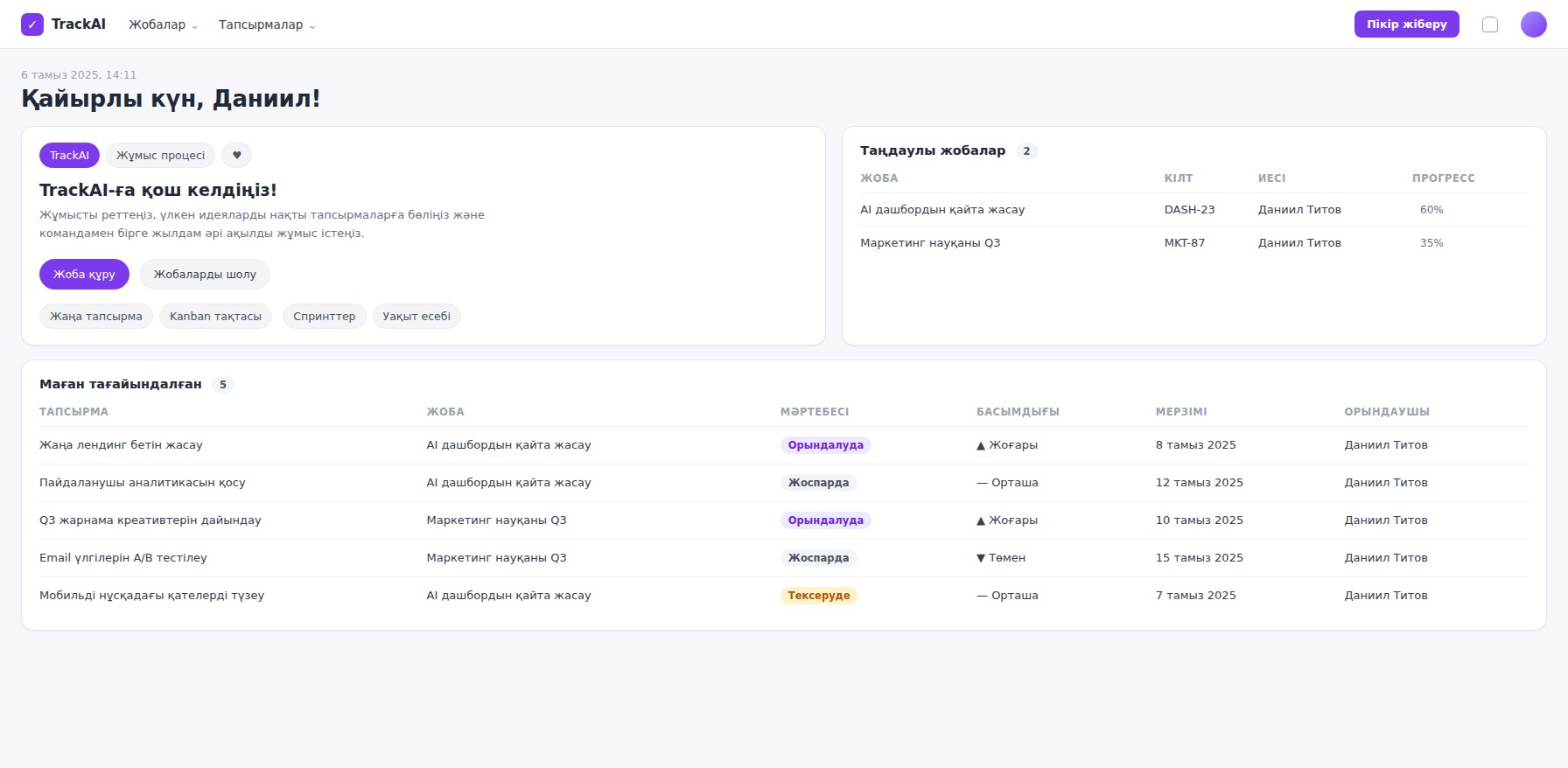Open the purple user avatar menu
This screenshot has height=768, width=1568.
(1533, 24)
